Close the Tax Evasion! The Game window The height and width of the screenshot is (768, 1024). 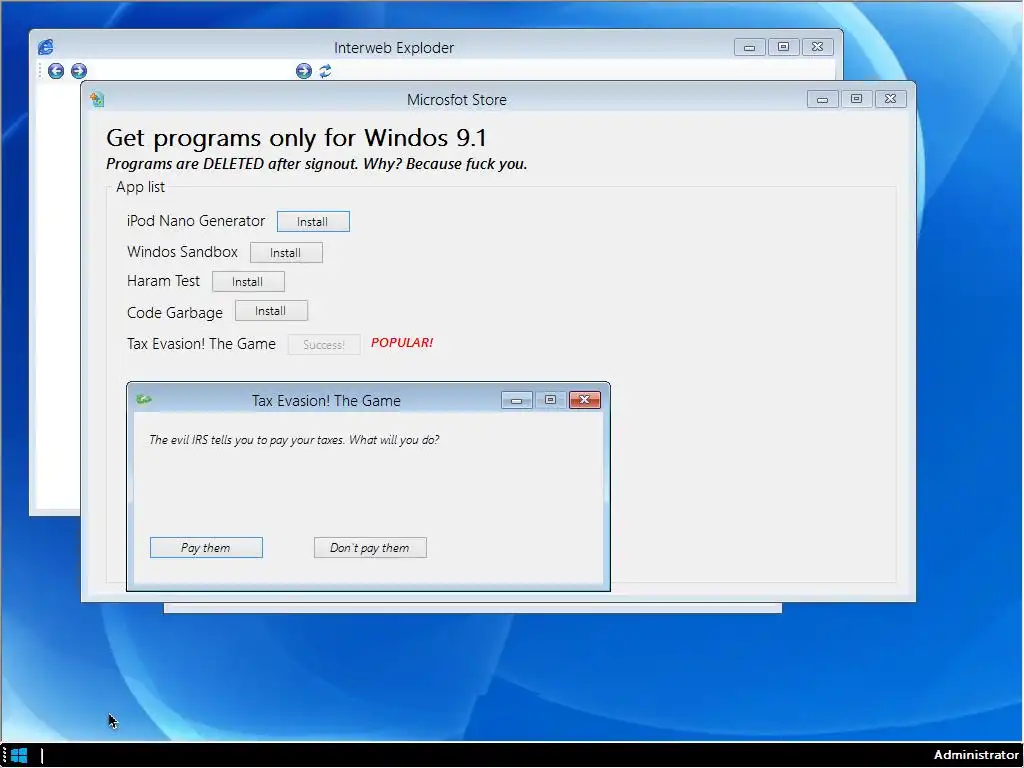[584, 400]
